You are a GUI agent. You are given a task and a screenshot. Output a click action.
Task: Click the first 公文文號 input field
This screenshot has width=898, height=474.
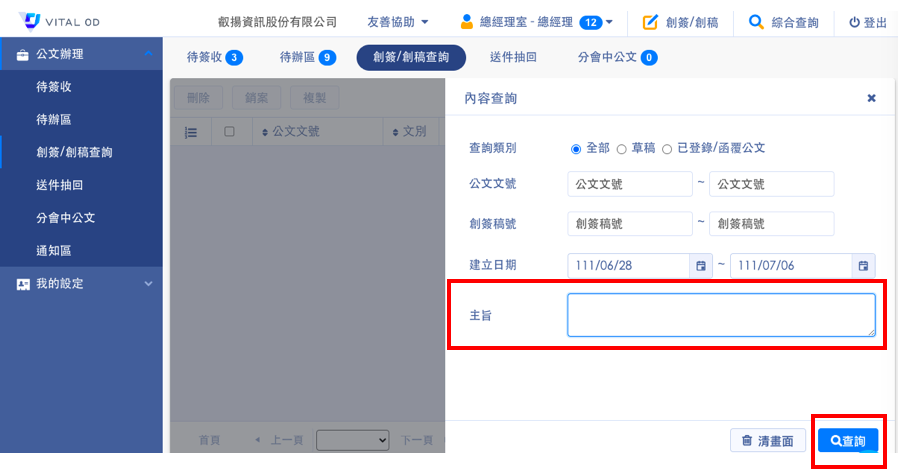click(630, 184)
